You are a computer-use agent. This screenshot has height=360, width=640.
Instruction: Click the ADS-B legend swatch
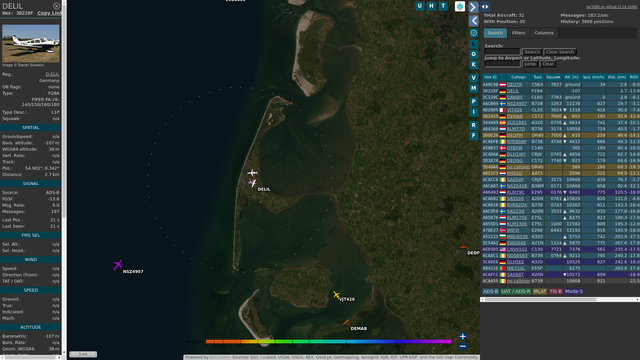490,291
